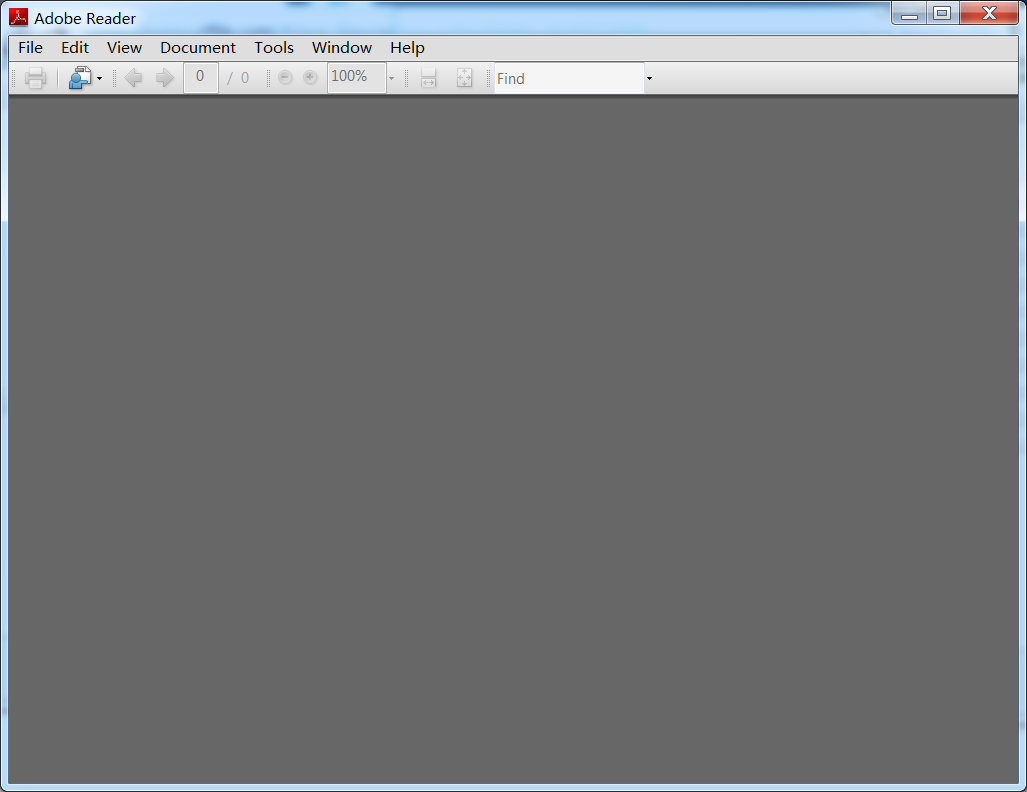Viewport: 1027px width, 792px height.
Task: Open the zoom percentage dropdown arrow
Action: point(391,79)
